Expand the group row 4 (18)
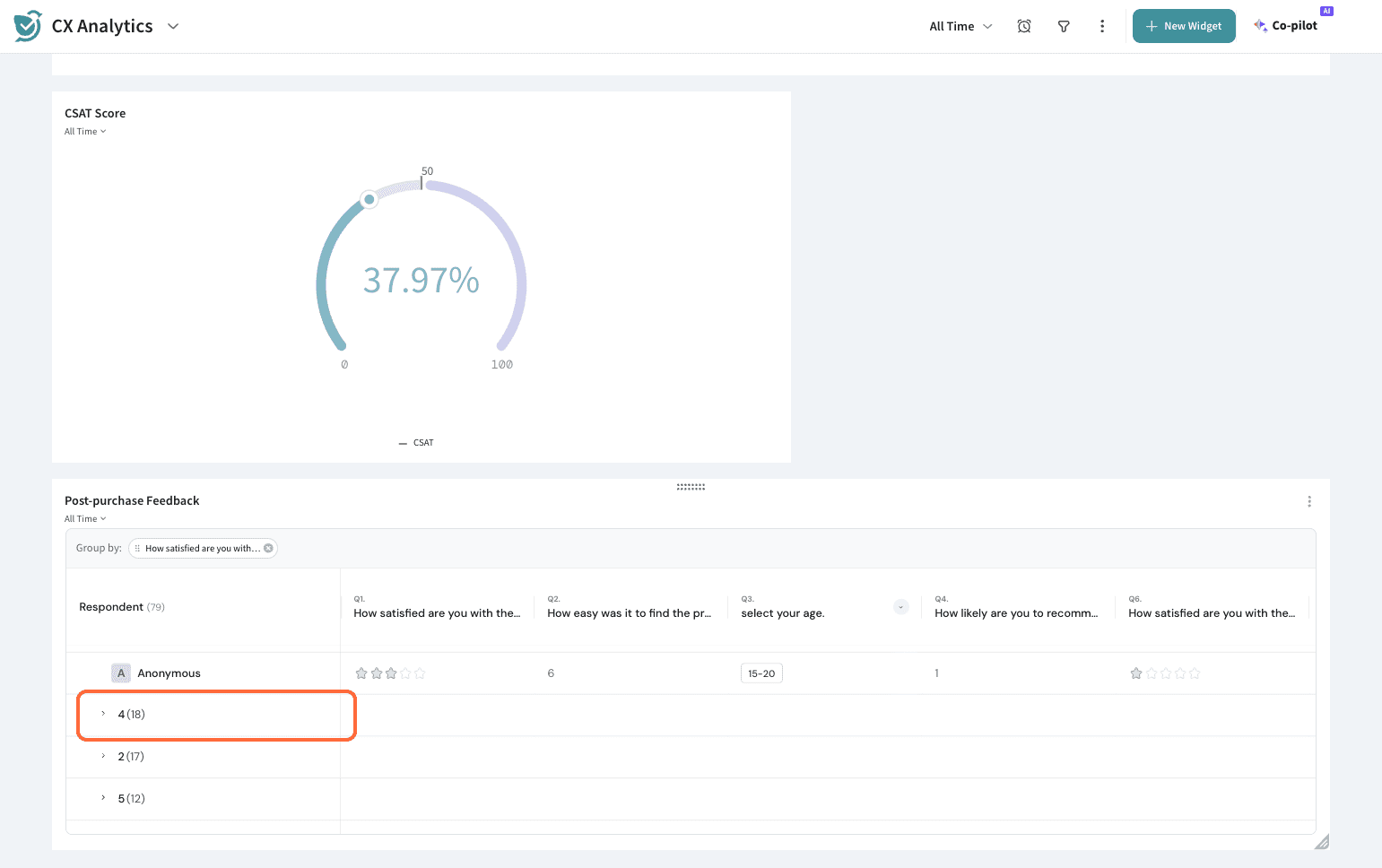 point(103,715)
